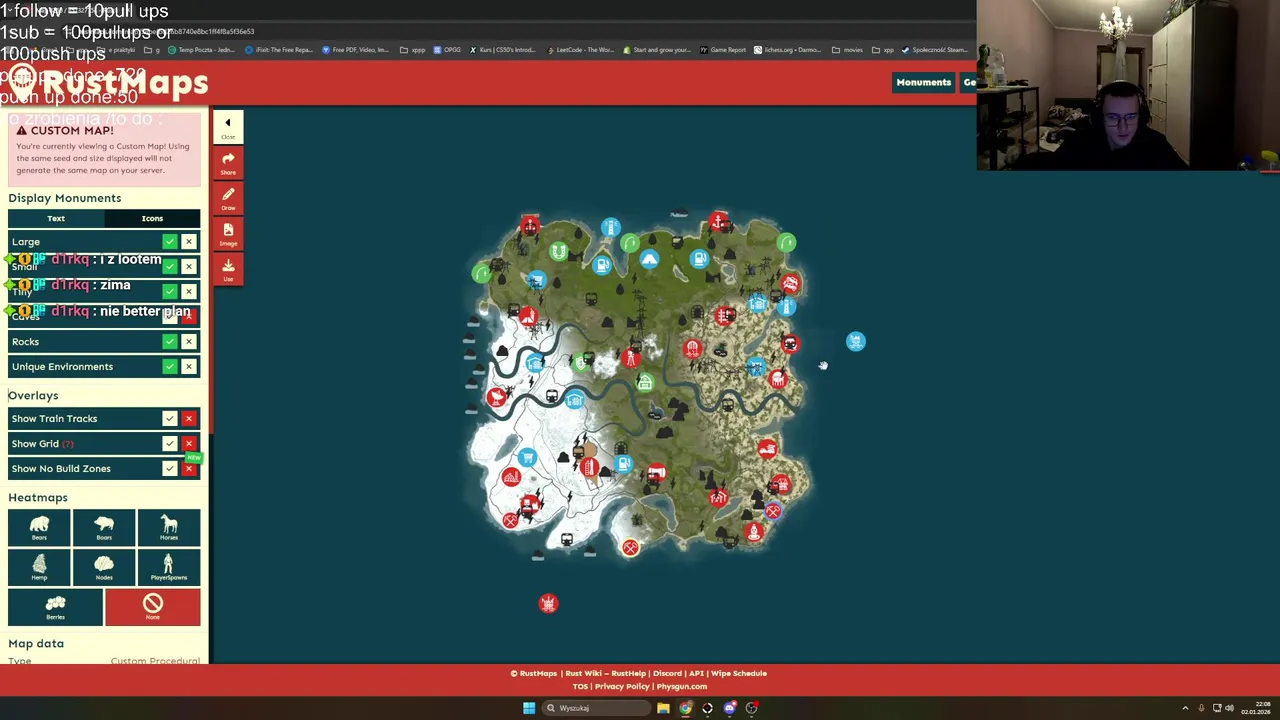Display the PlayerSpawns heatmap
Viewport: 1280px width, 720px height.
click(168, 567)
